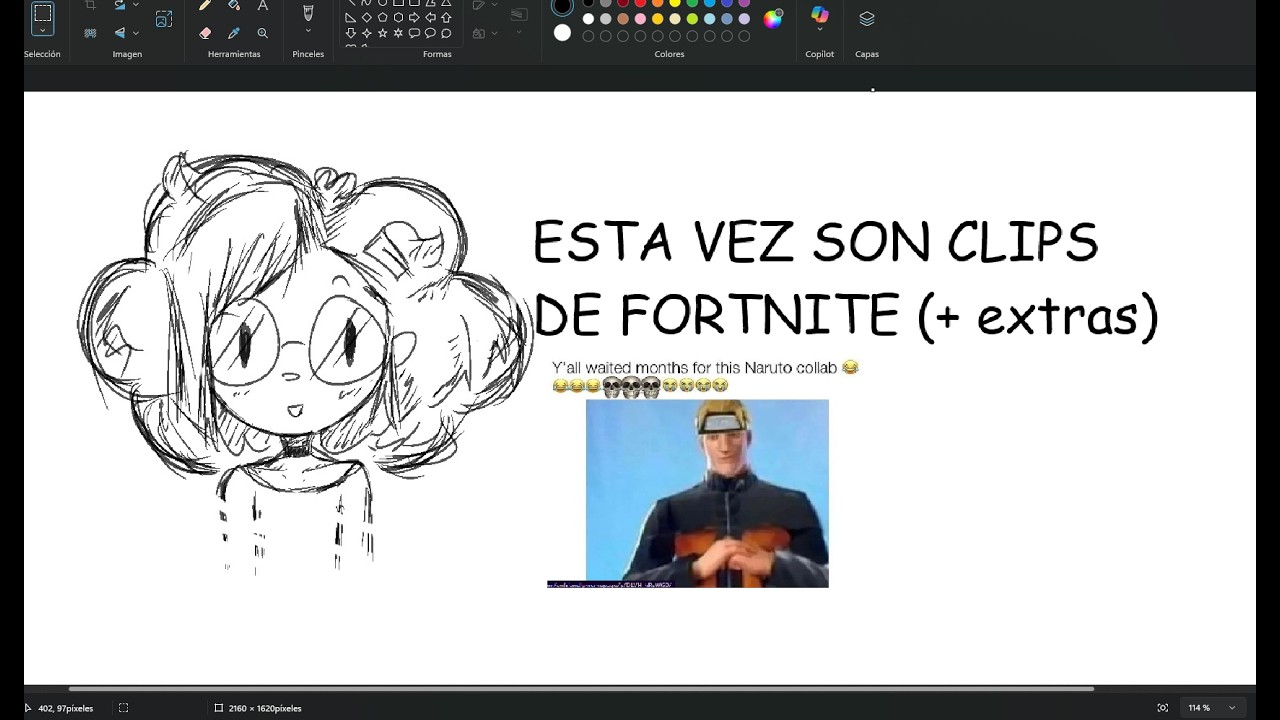Viewport: 1280px width, 720px height.
Task: Click the Formas group label
Action: tap(437, 54)
